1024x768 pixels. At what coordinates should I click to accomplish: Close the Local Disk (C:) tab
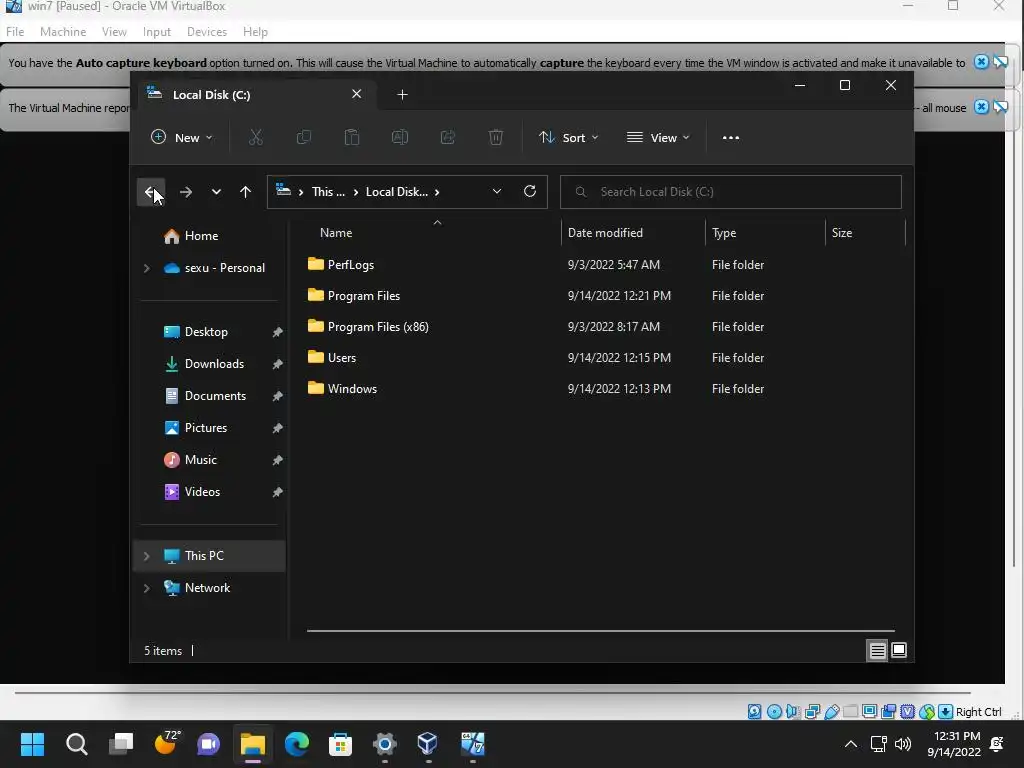point(357,94)
